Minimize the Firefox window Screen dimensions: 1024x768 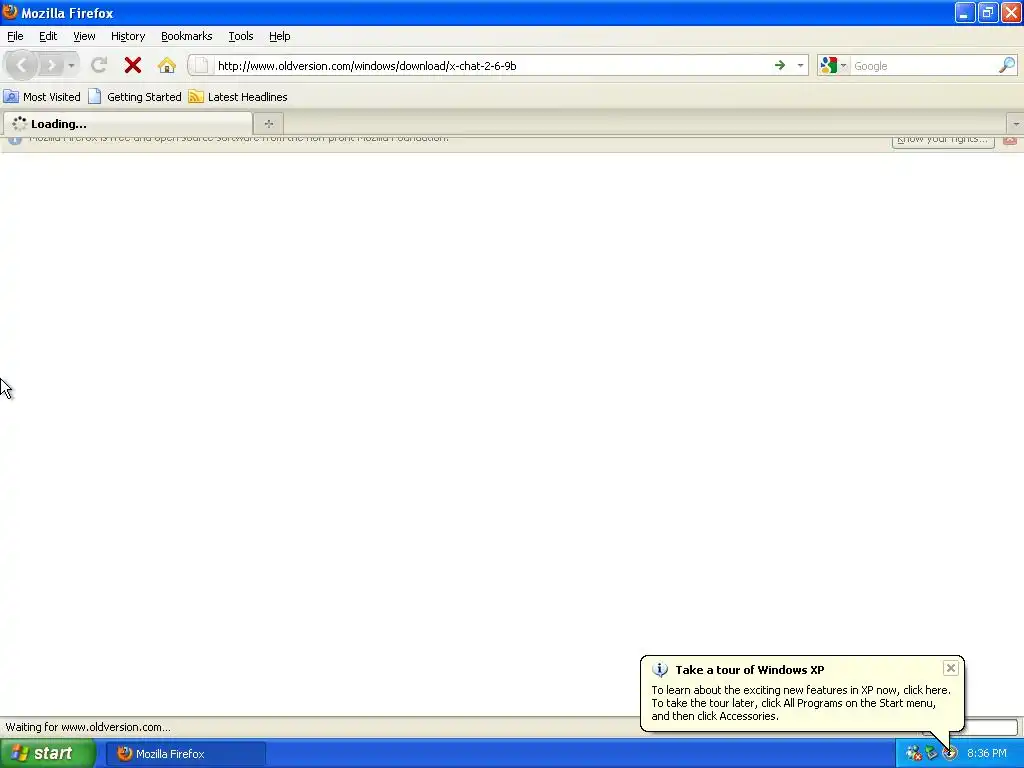[965, 12]
